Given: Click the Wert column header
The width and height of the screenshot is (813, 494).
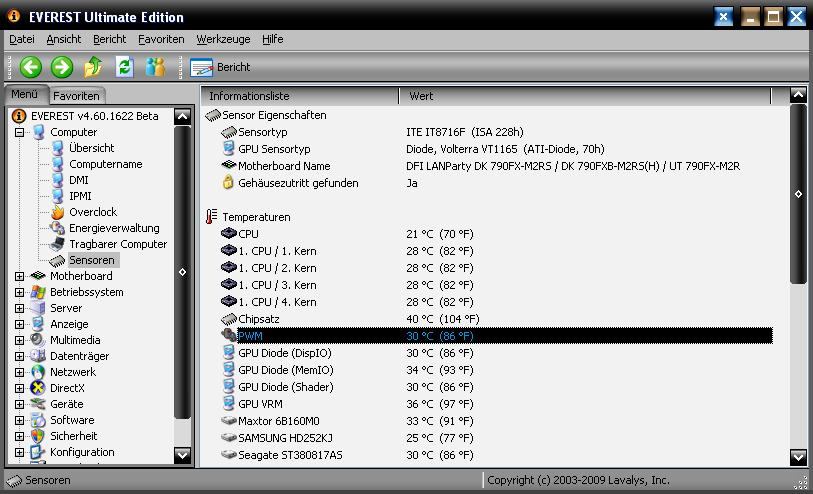Looking at the screenshot, I should pyautogui.click(x=585, y=96).
